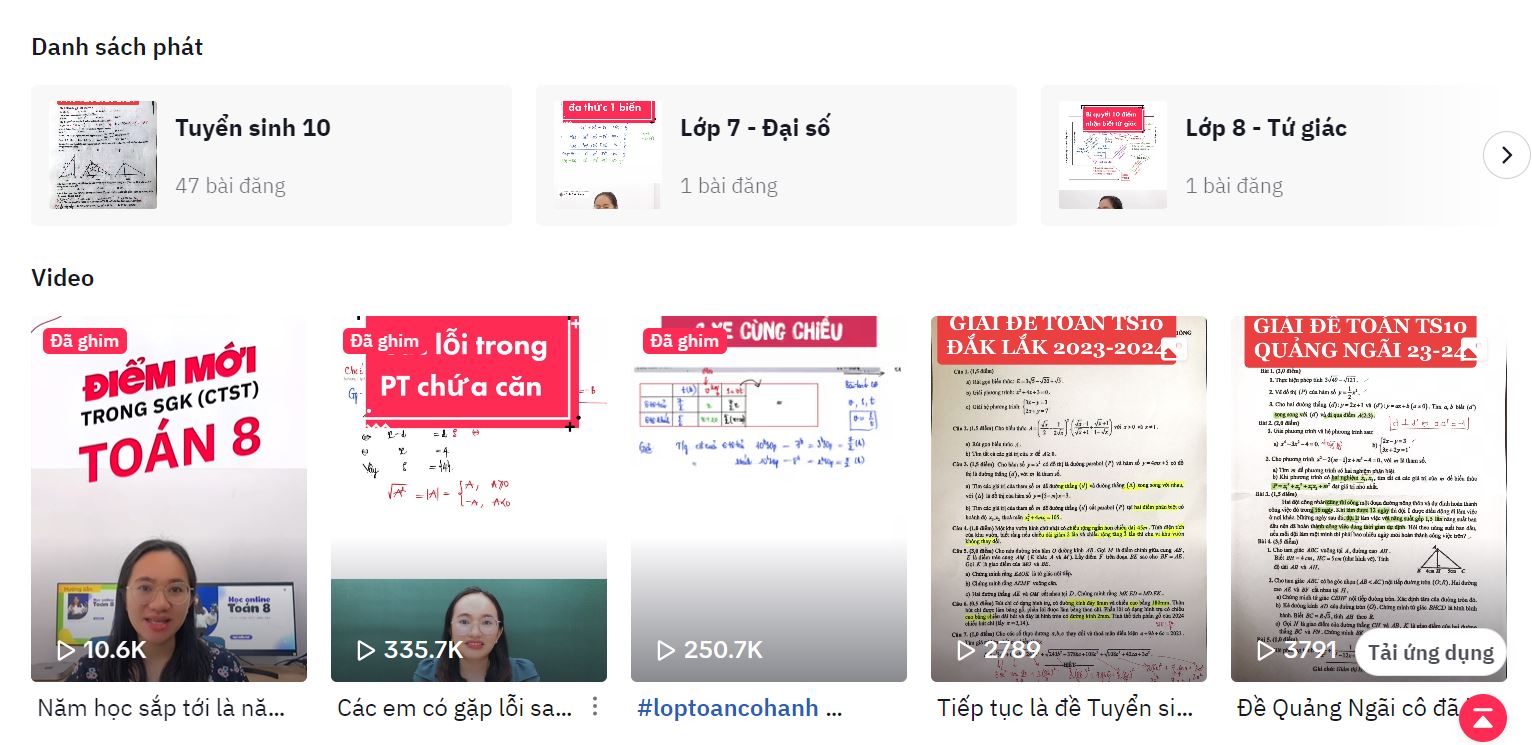Click the Lớp 7 - Đại số playlist title
This screenshot has height=745, width=1532.
[x=755, y=128]
